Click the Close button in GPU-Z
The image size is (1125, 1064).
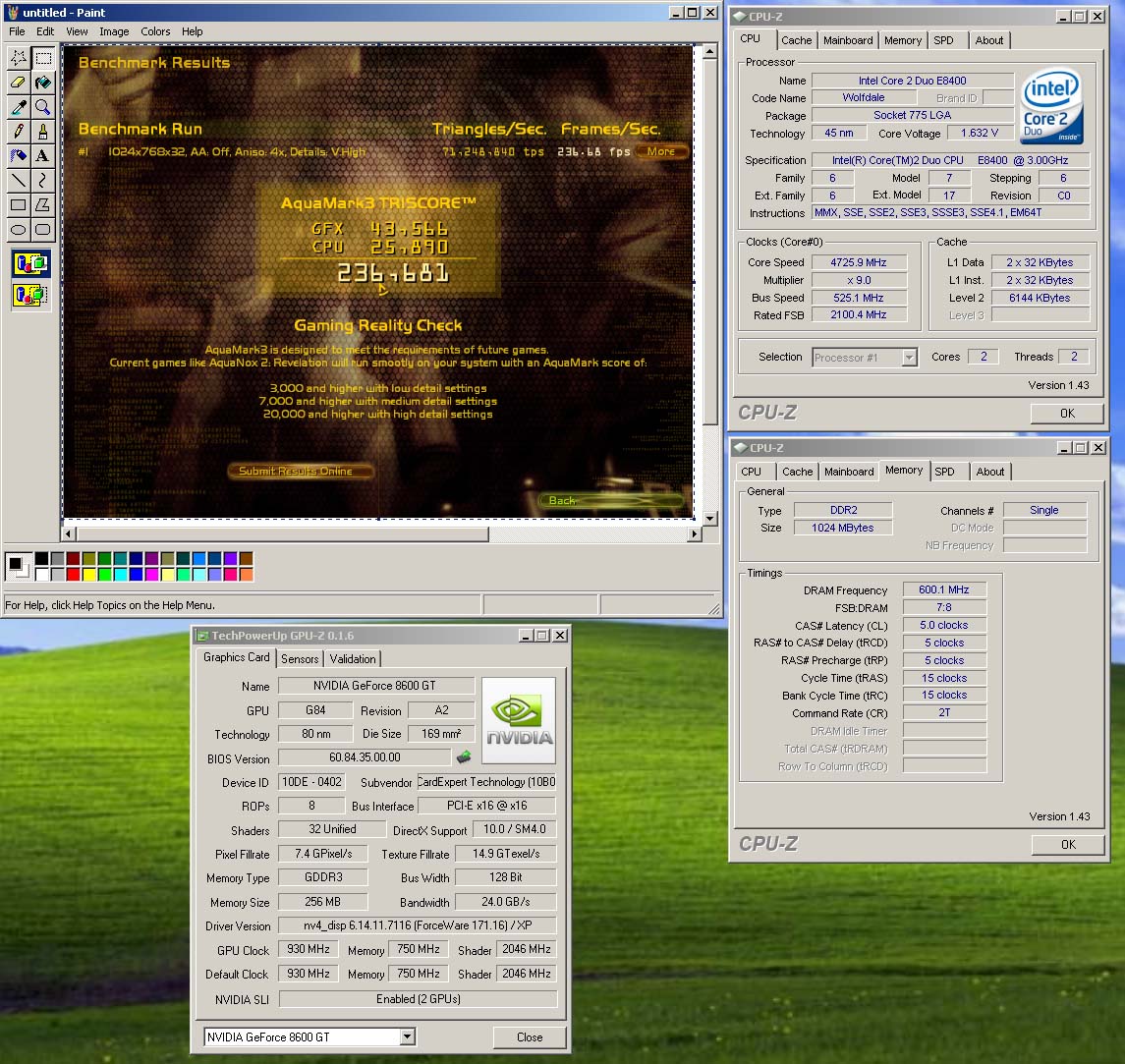pyautogui.click(x=530, y=1036)
